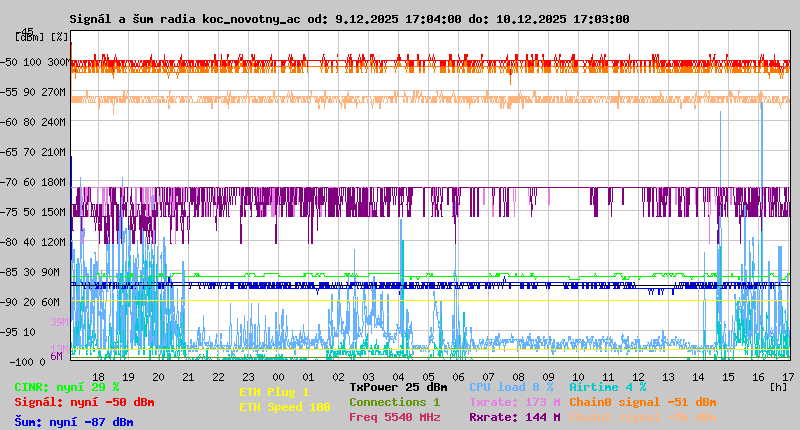The height and width of the screenshot is (430, 800).
Task: Click the orange Chain0 signal -51 dBm label
Action: pos(643,402)
